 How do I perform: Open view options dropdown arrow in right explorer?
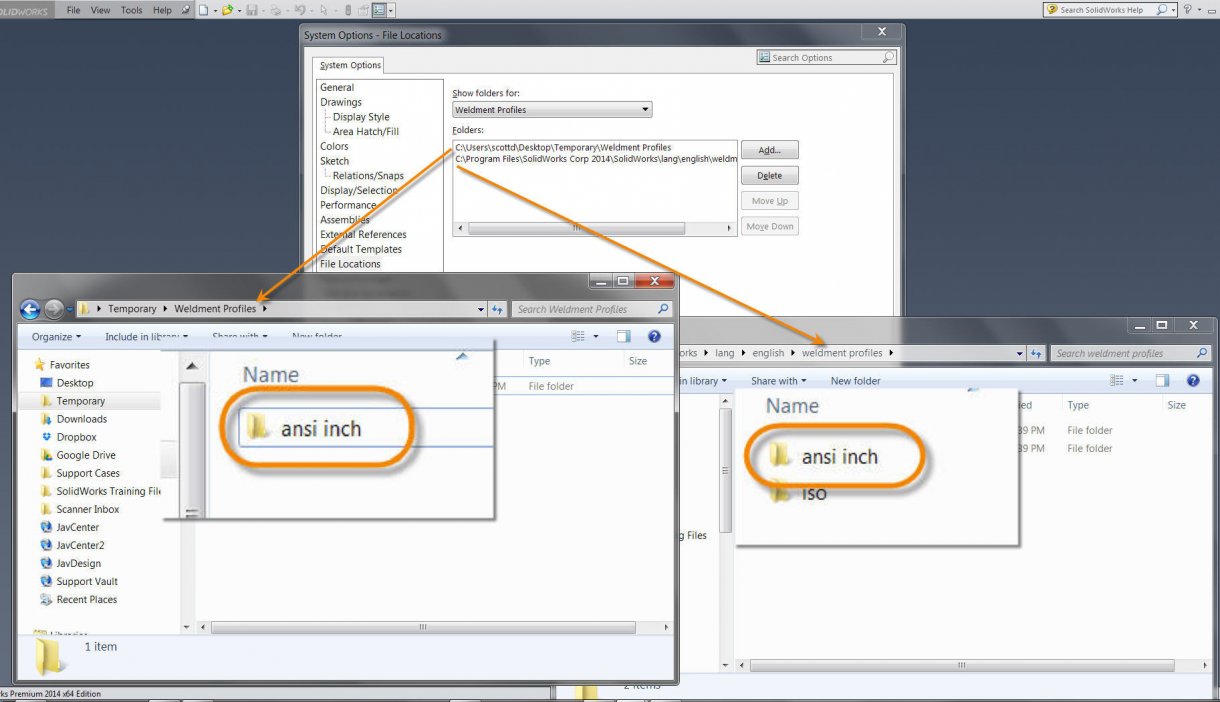tap(1135, 381)
